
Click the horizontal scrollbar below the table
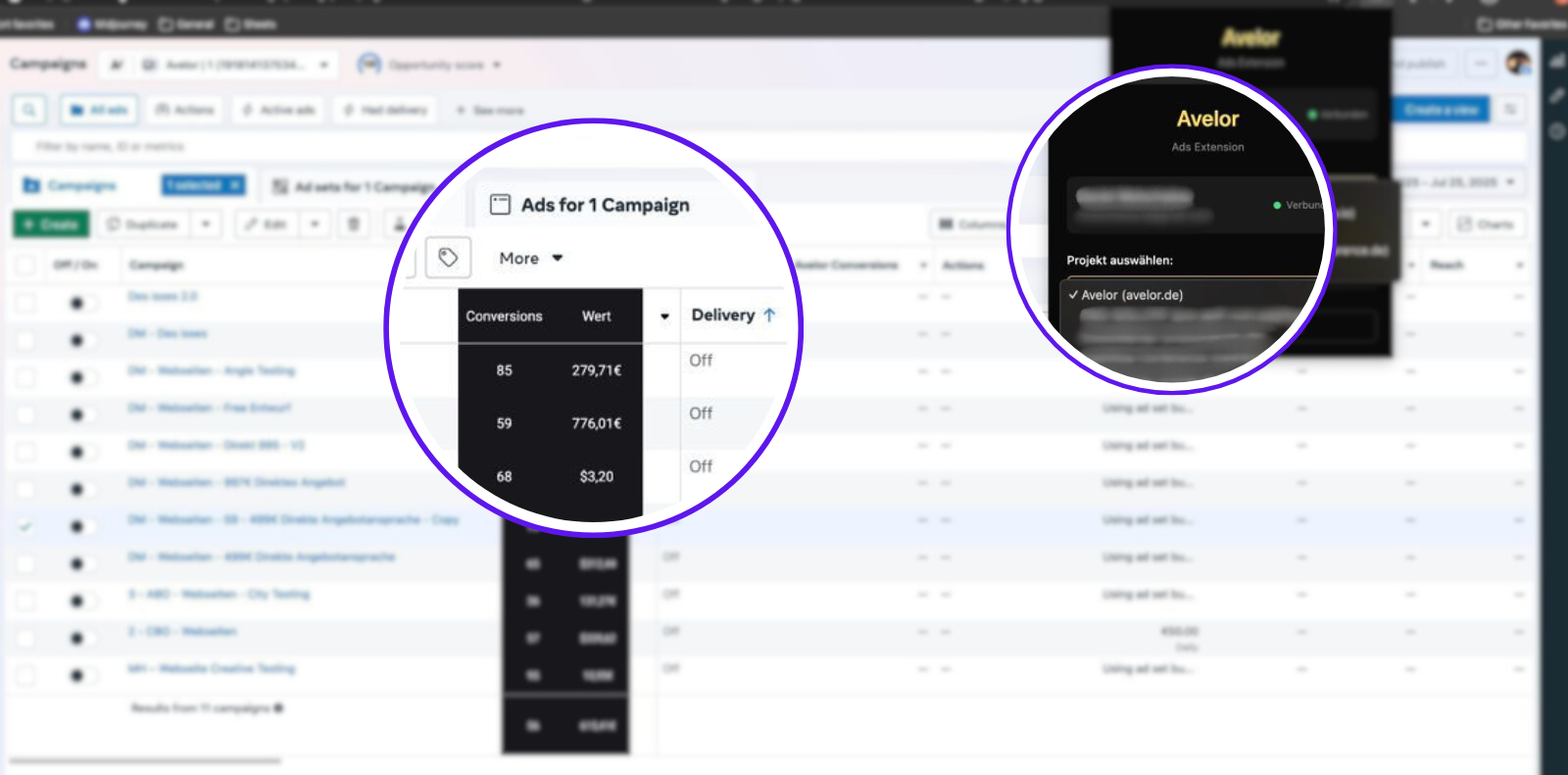(x=145, y=759)
